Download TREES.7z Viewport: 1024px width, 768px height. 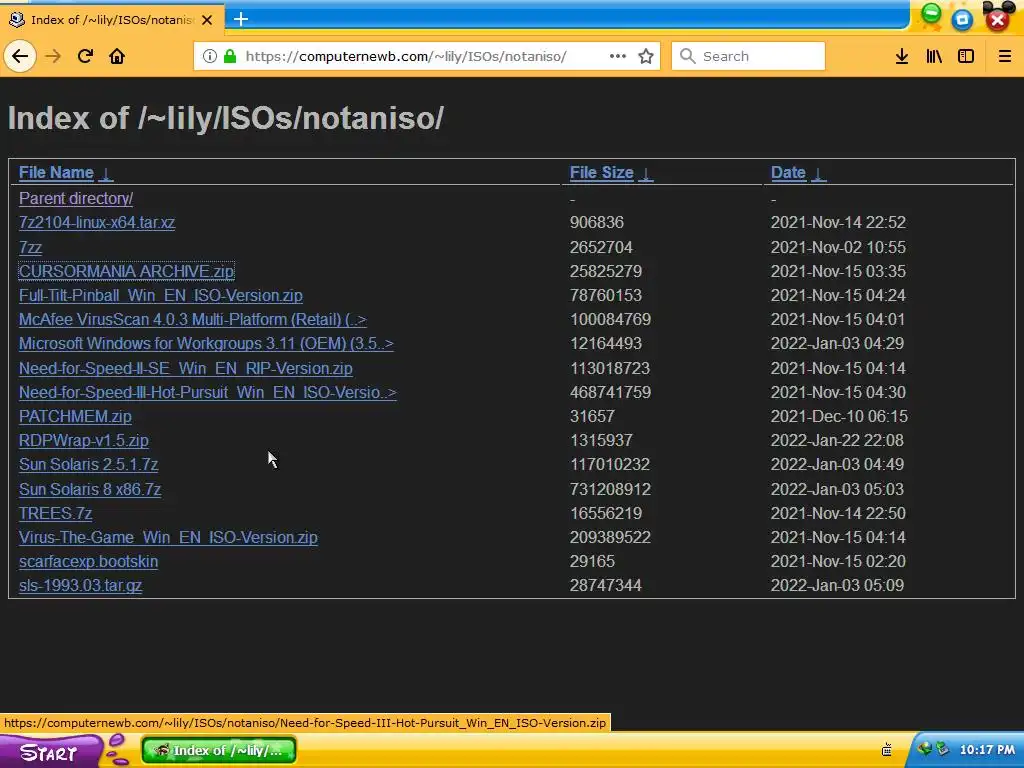pos(56,513)
